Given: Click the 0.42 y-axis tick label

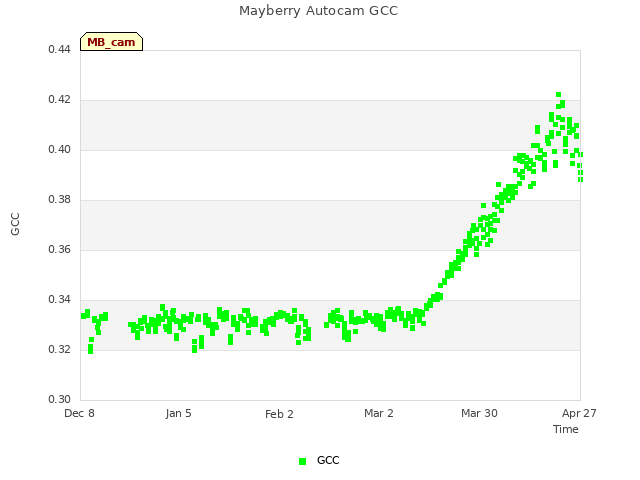Looking at the screenshot, I should click(x=59, y=100).
